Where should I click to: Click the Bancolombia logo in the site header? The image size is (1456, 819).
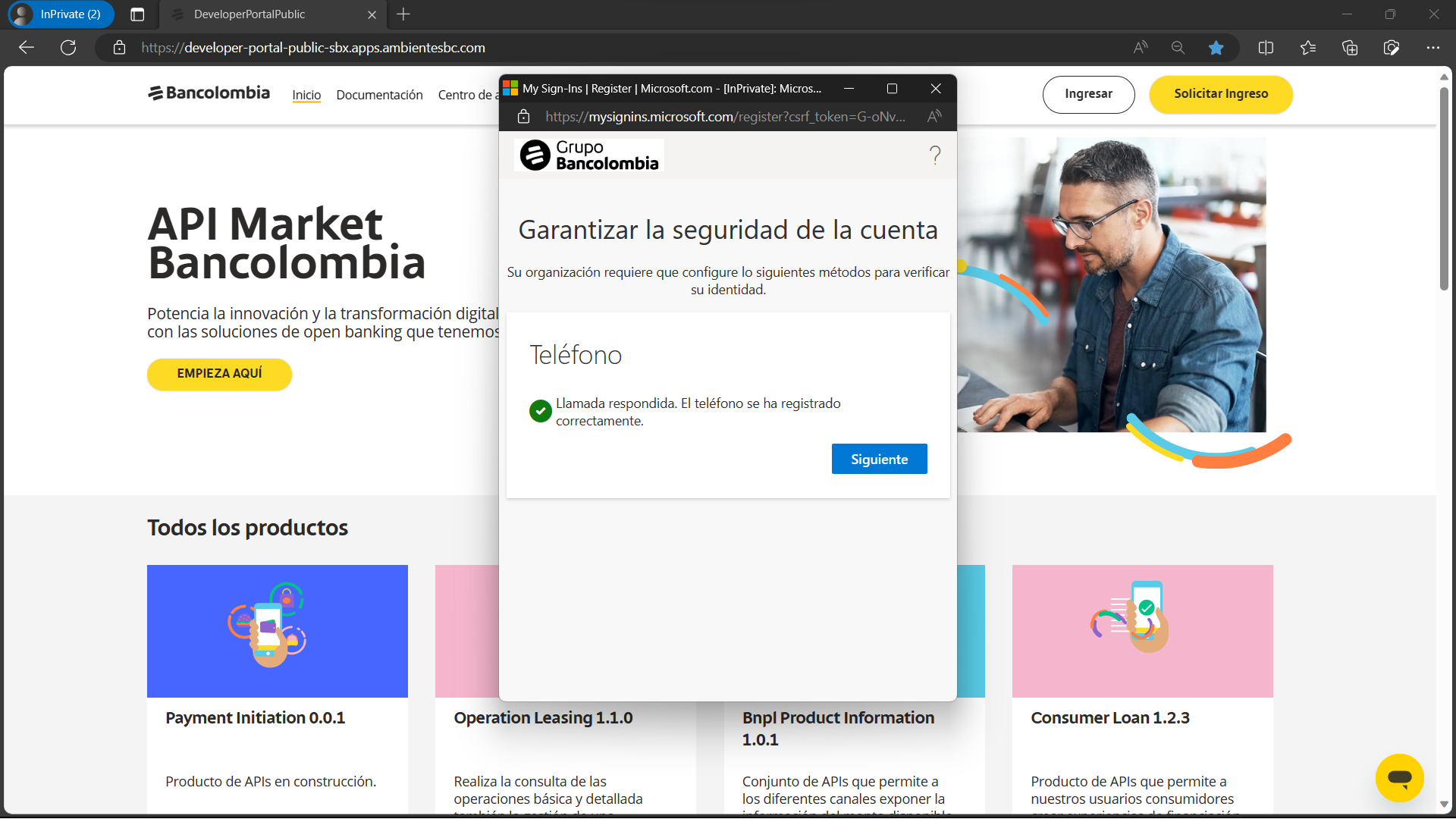209,93
